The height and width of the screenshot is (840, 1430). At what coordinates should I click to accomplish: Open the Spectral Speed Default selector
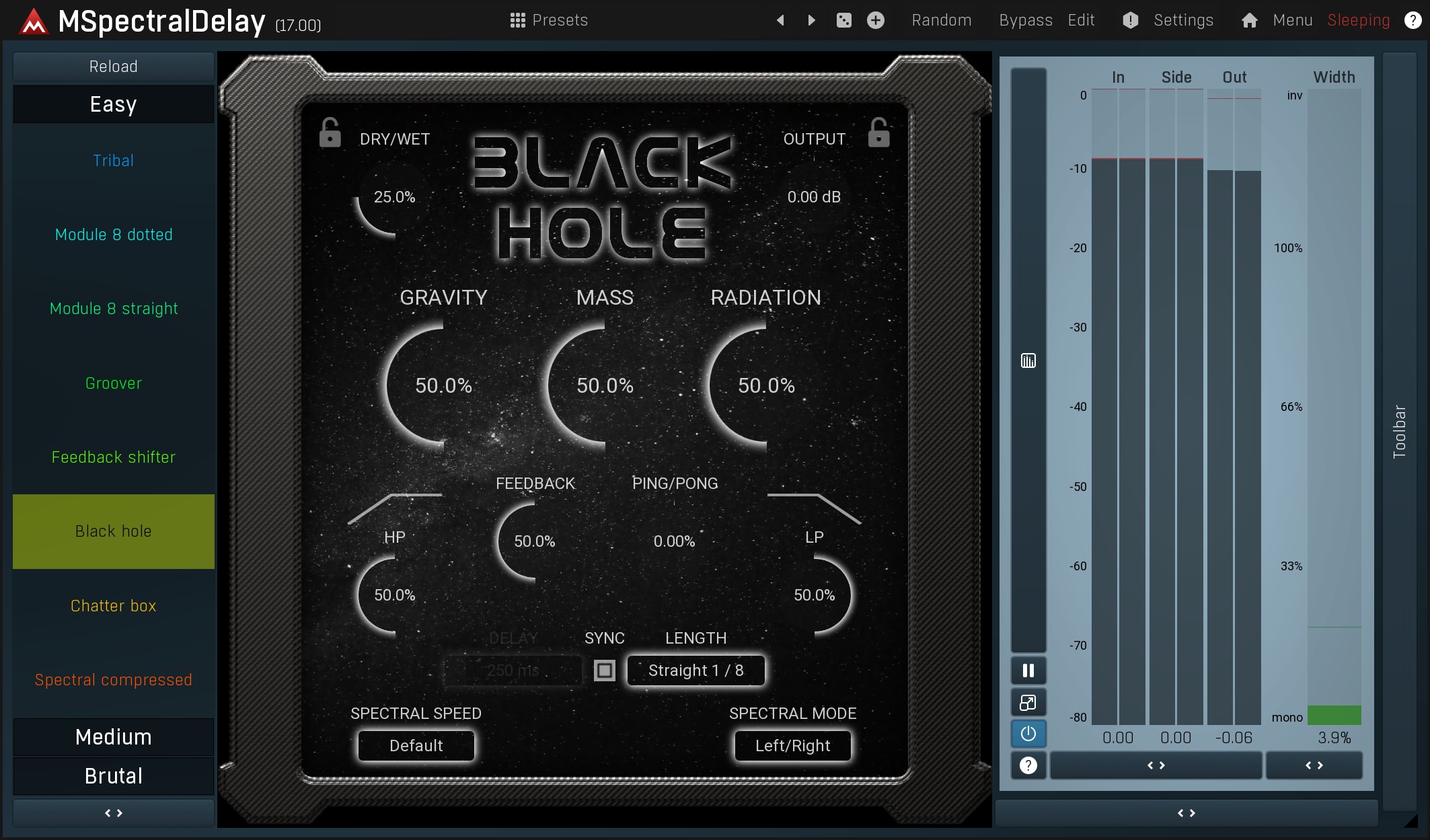click(x=416, y=746)
